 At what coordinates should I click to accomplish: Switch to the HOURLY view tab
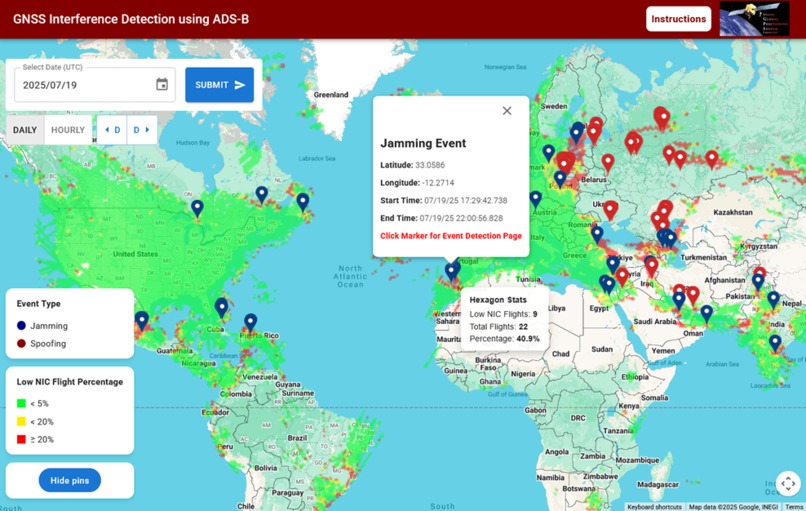tap(68, 130)
